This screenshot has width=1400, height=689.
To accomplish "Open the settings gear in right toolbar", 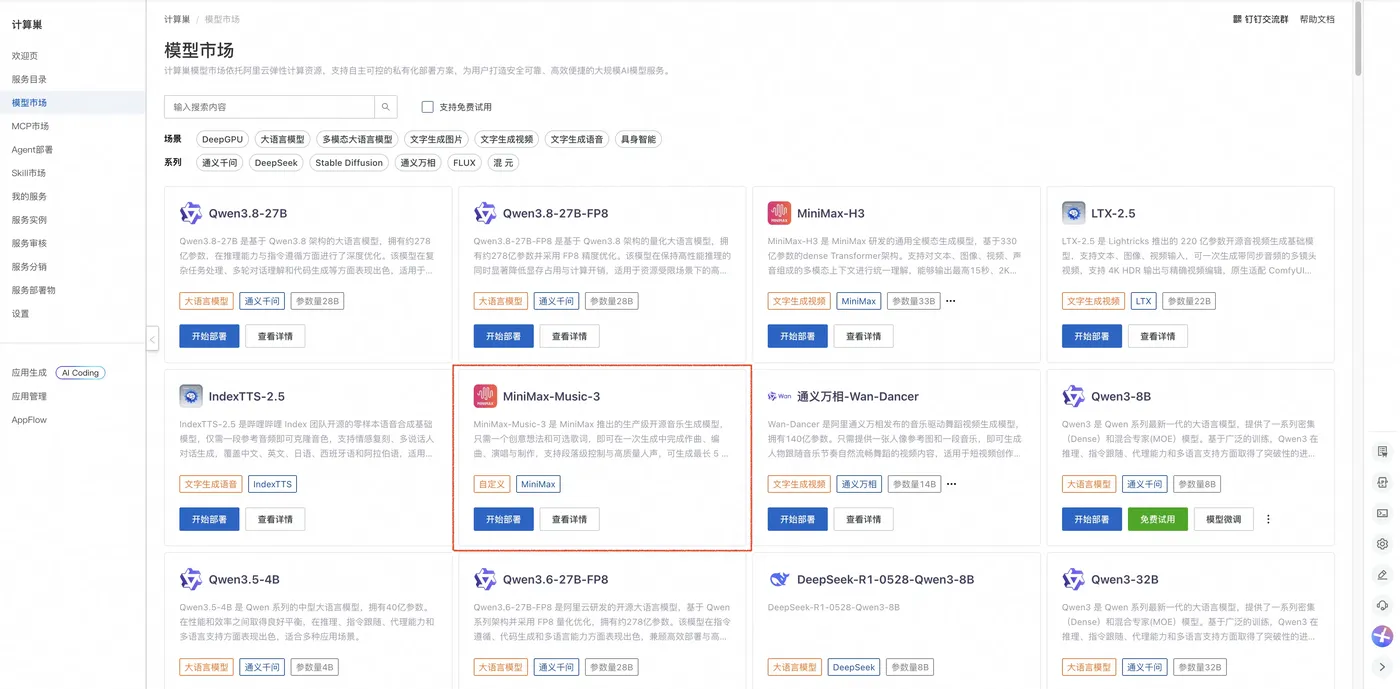I will tap(1382, 544).
